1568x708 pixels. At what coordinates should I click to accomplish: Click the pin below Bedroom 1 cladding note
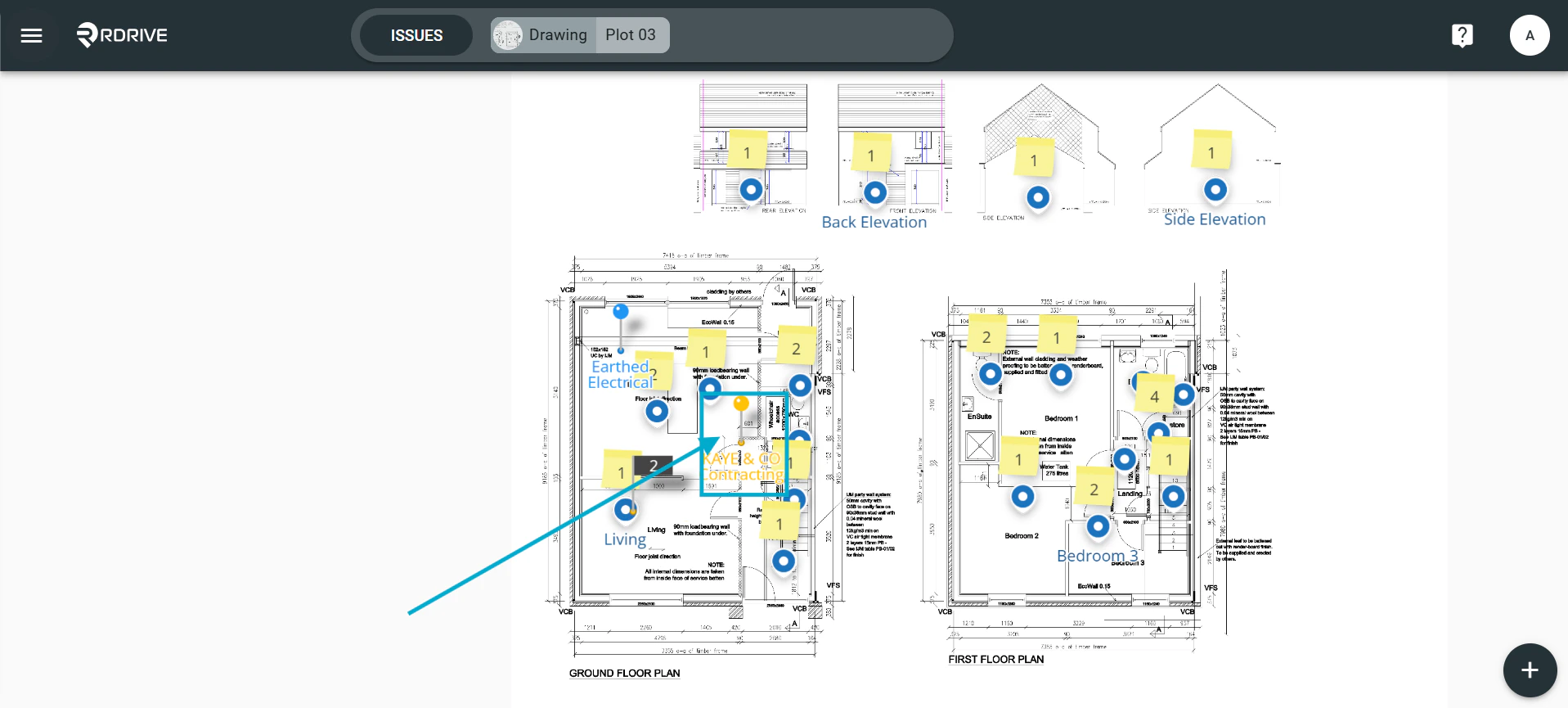coord(1061,375)
